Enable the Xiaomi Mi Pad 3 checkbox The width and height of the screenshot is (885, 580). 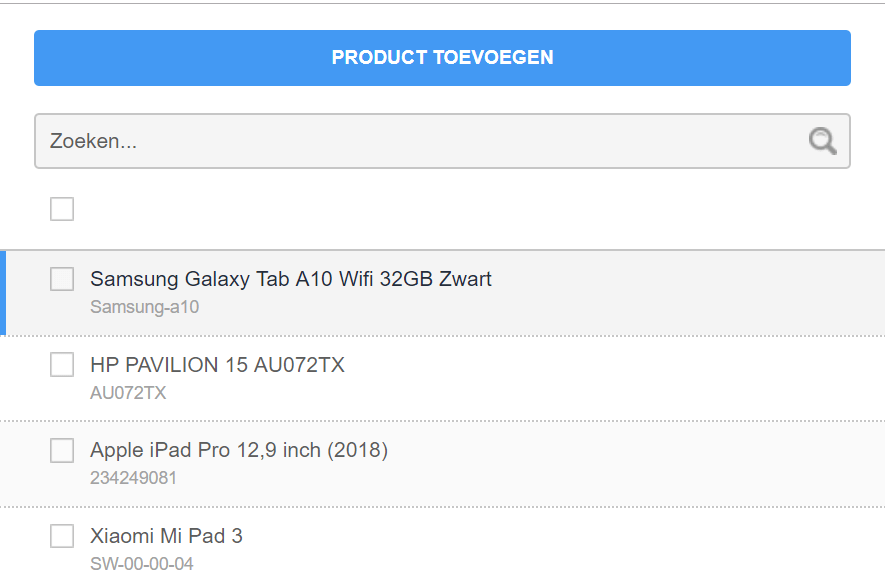(62, 536)
